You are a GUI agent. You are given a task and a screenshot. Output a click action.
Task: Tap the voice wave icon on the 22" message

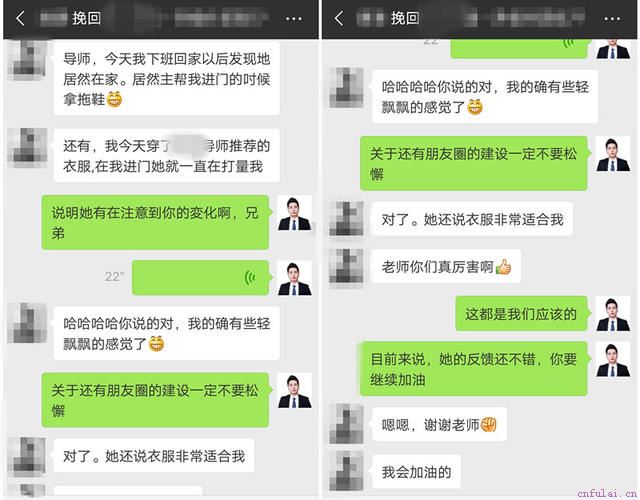[x=250, y=278]
